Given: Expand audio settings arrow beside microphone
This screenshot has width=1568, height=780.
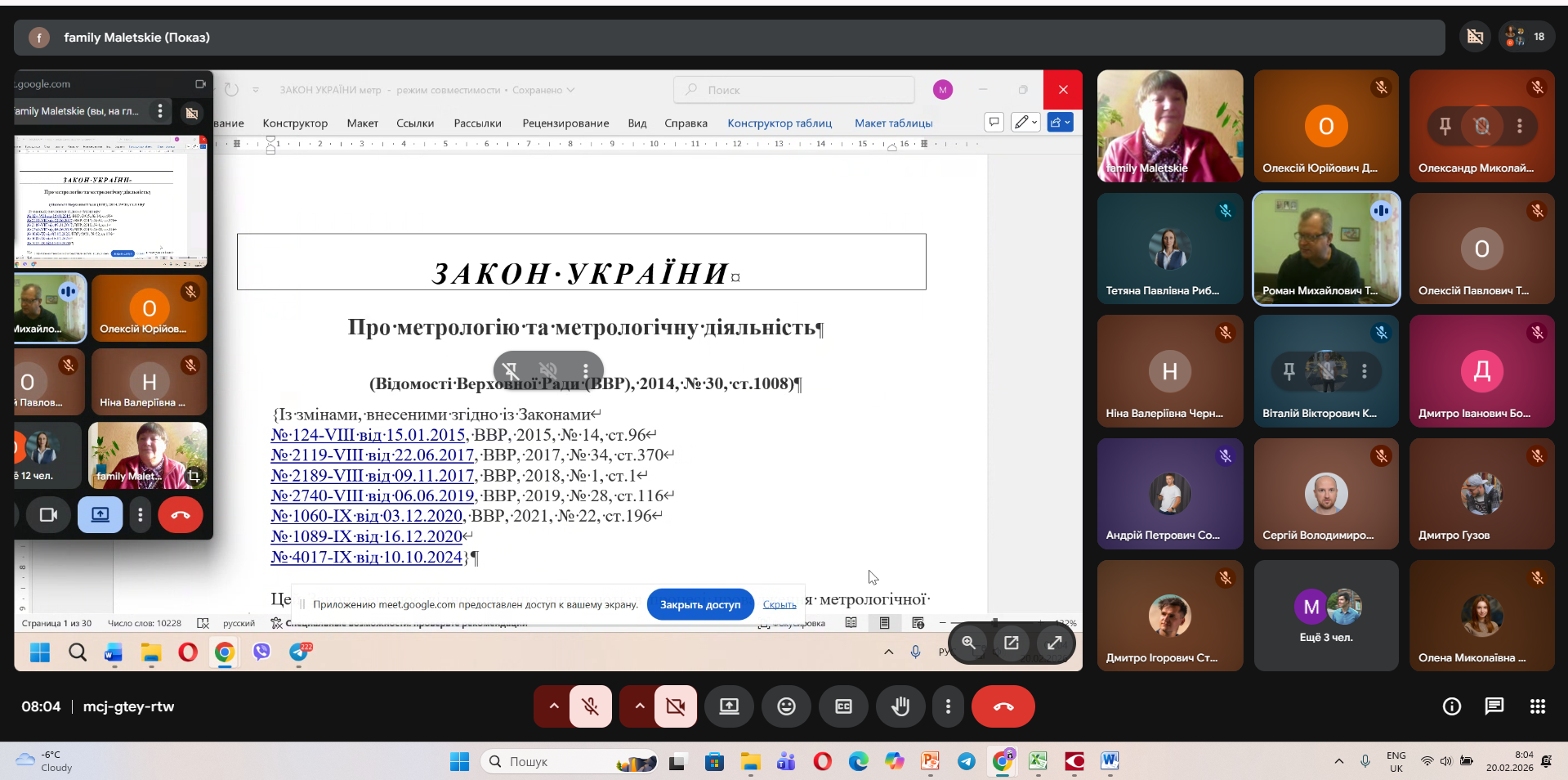Looking at the screenshot, I should 554,706.
